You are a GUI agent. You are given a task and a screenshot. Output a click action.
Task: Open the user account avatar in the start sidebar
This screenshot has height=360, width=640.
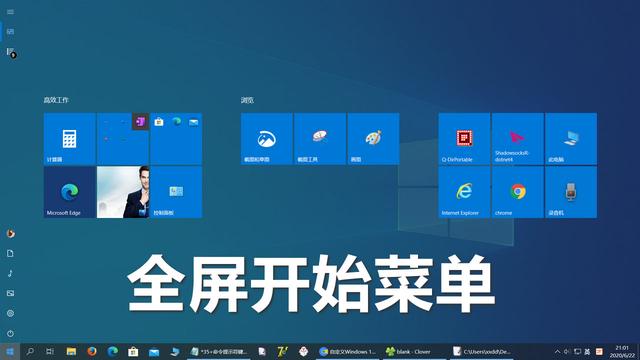11,233
